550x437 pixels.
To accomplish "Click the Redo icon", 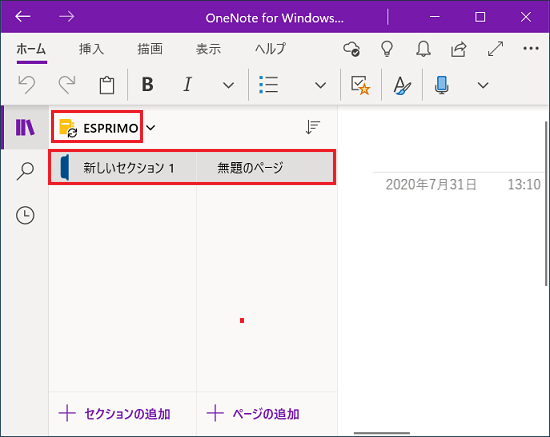I will 67,85.
